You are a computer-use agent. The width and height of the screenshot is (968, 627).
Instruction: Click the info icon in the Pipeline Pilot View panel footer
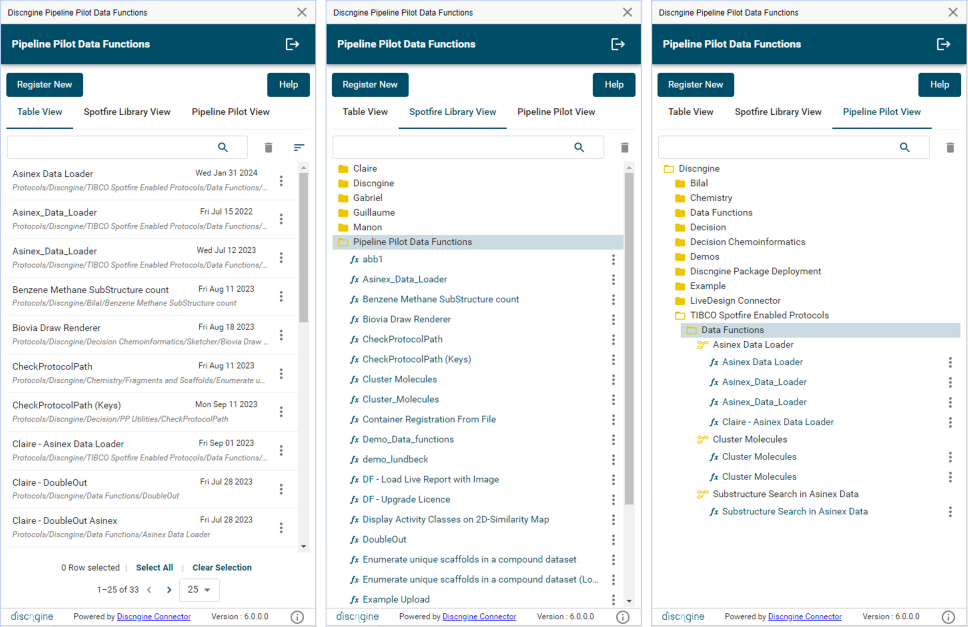click(x=948, y=617)
